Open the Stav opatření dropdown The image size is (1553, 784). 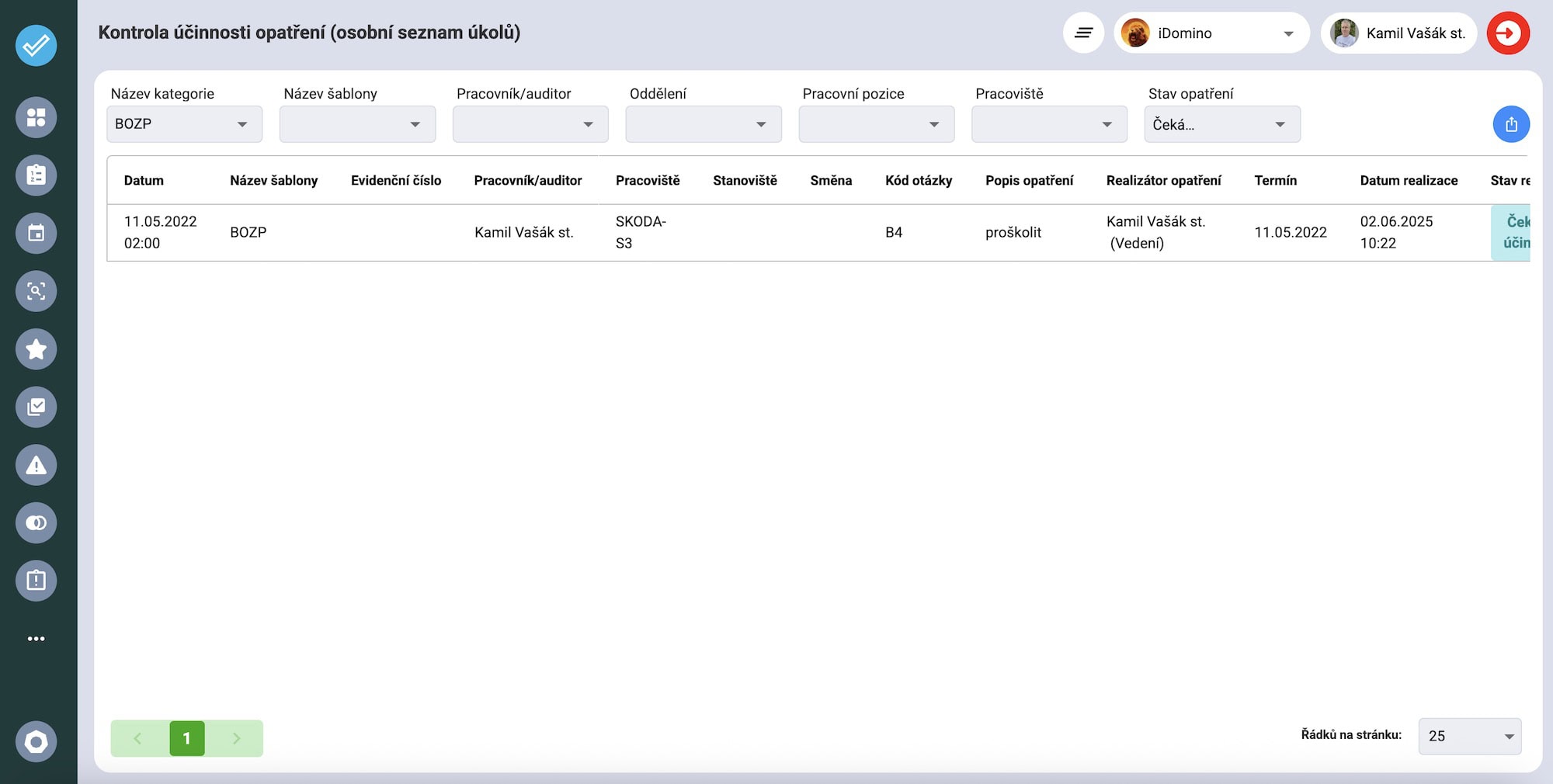coord(1221,124)
